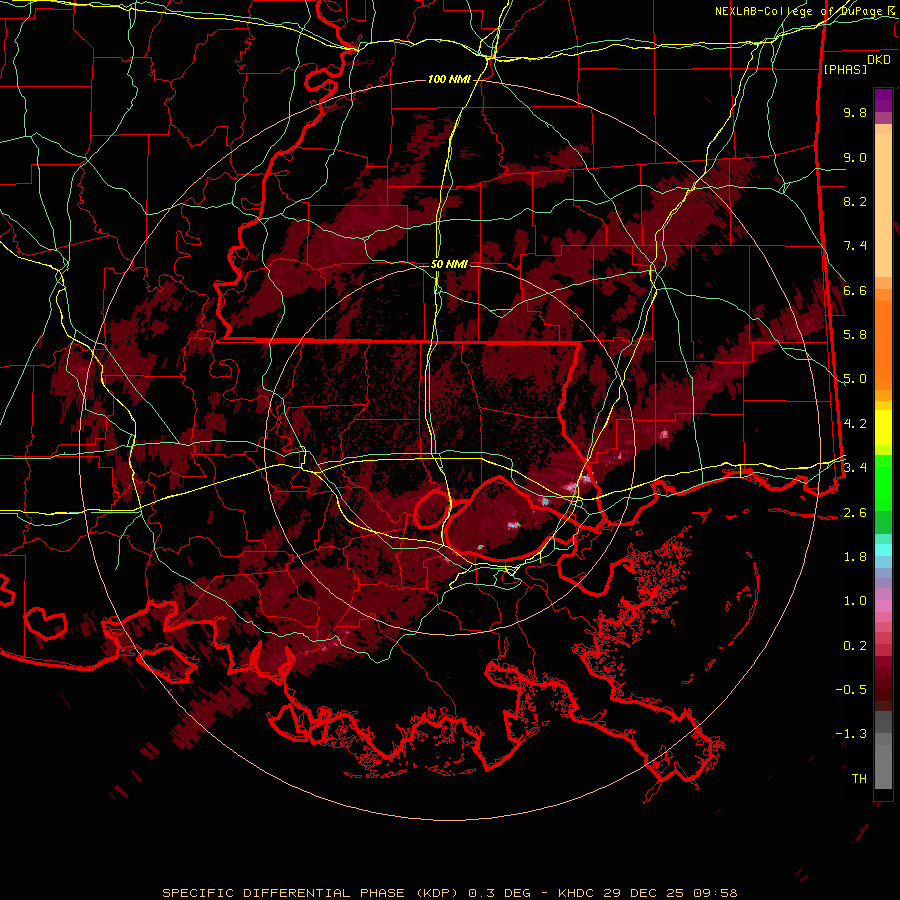Click the 6.6 scale value
The image size is (900, 900).
[x=855, y=290]
